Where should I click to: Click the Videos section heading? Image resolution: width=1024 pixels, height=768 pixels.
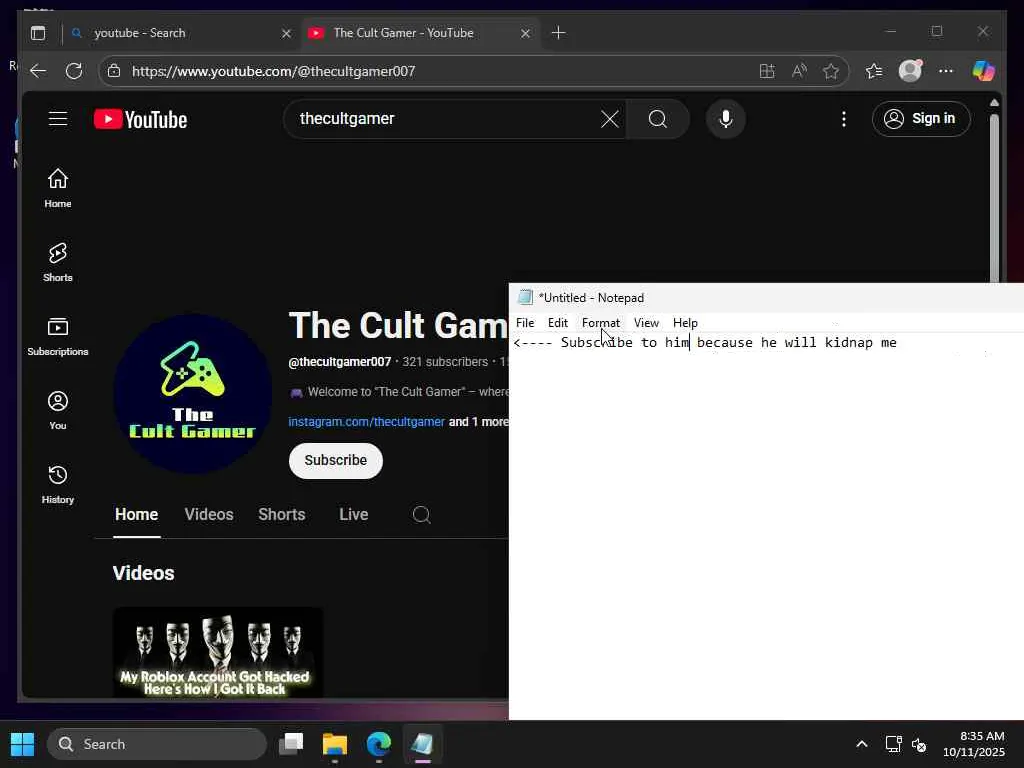[x=144, y=573]
